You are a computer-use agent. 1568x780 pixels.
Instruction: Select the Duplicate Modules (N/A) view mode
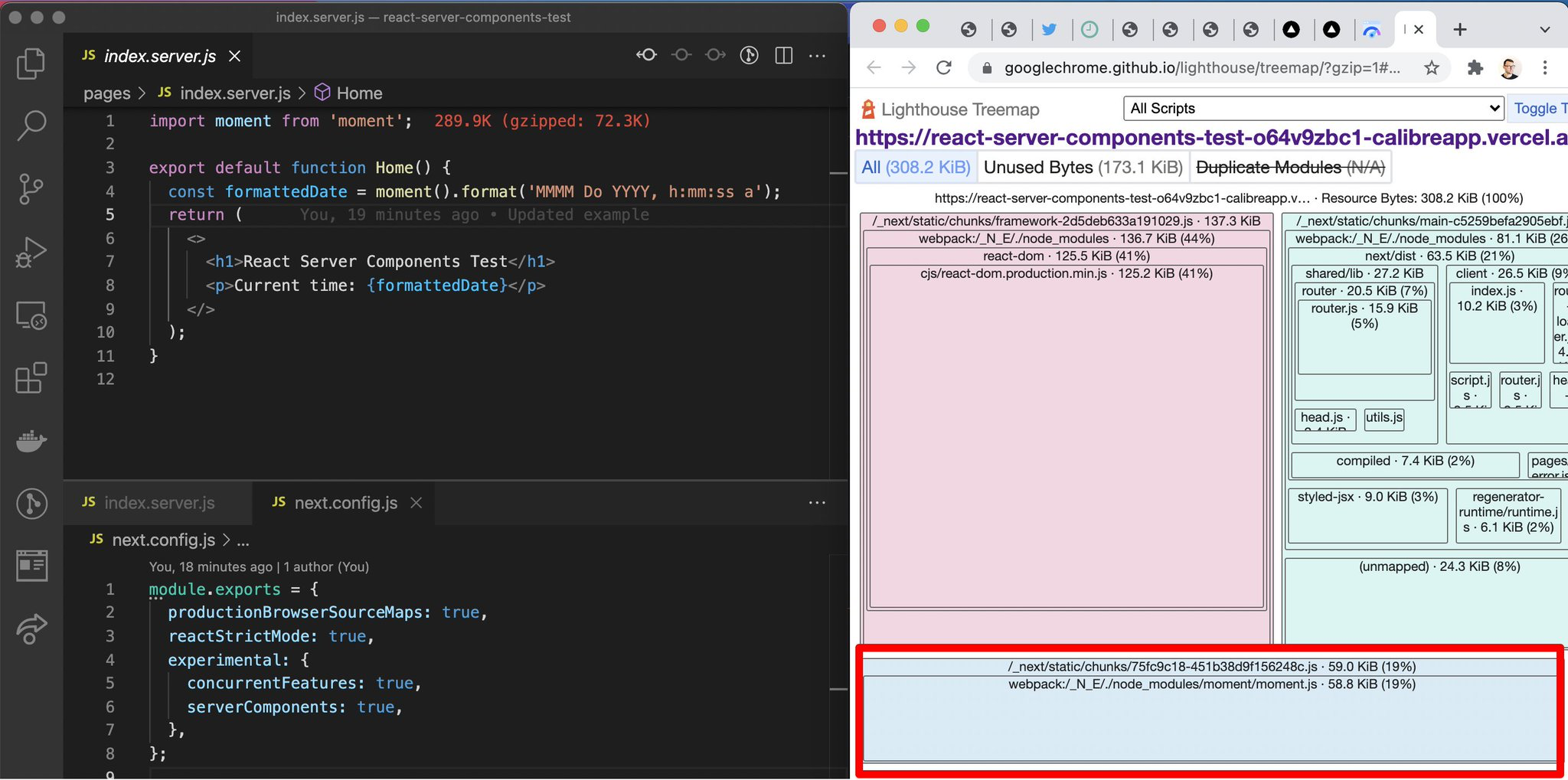point(1290,167)
